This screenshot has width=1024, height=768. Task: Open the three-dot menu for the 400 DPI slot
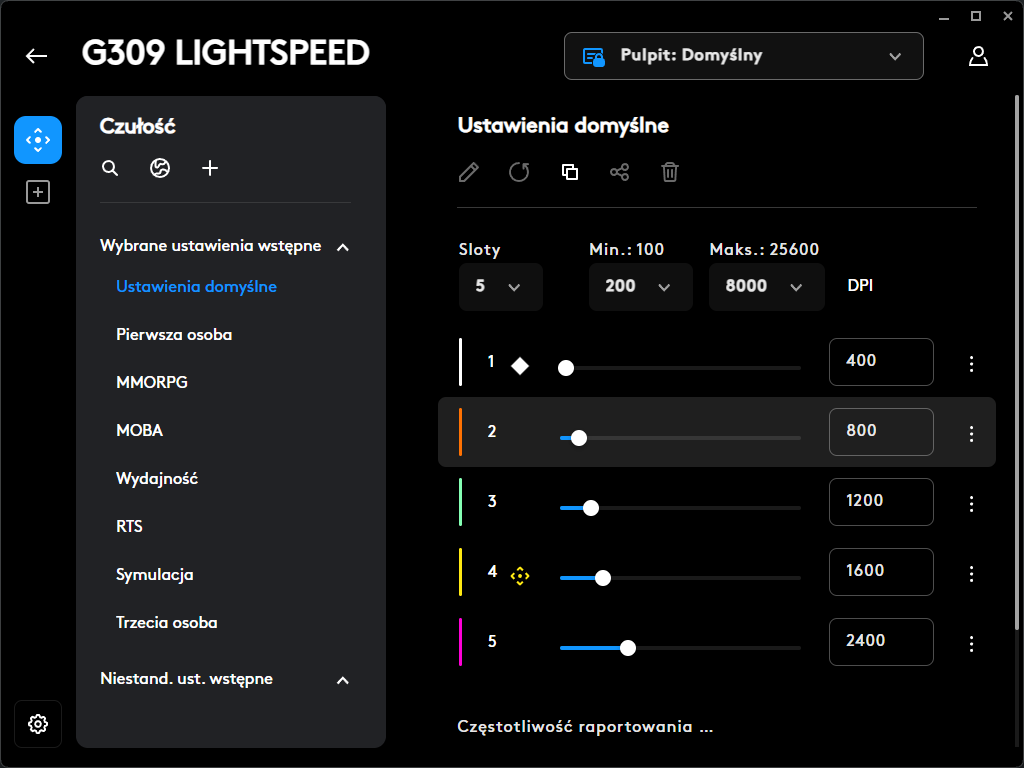coord(971,364)
